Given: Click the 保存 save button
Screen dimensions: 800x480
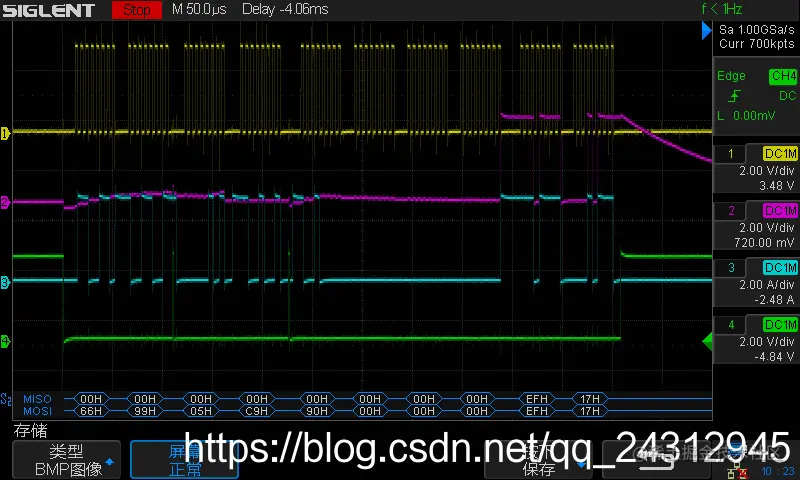Looking at the screenshot, I should click(540, 460).
